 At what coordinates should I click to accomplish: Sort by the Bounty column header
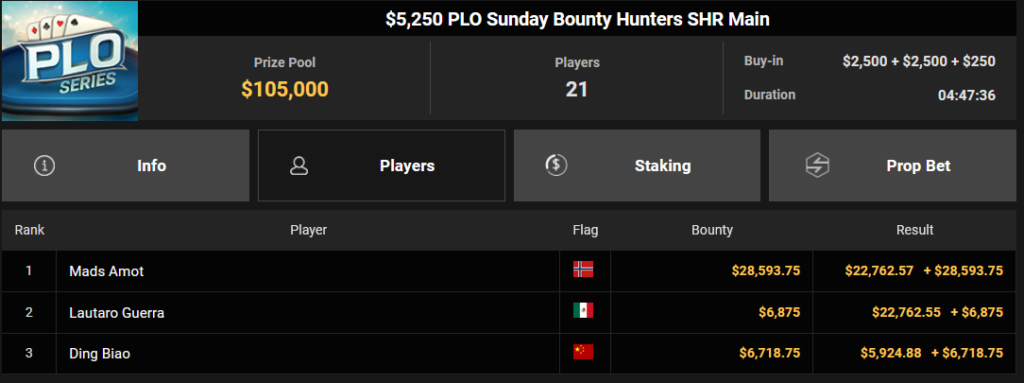point(712,230)
